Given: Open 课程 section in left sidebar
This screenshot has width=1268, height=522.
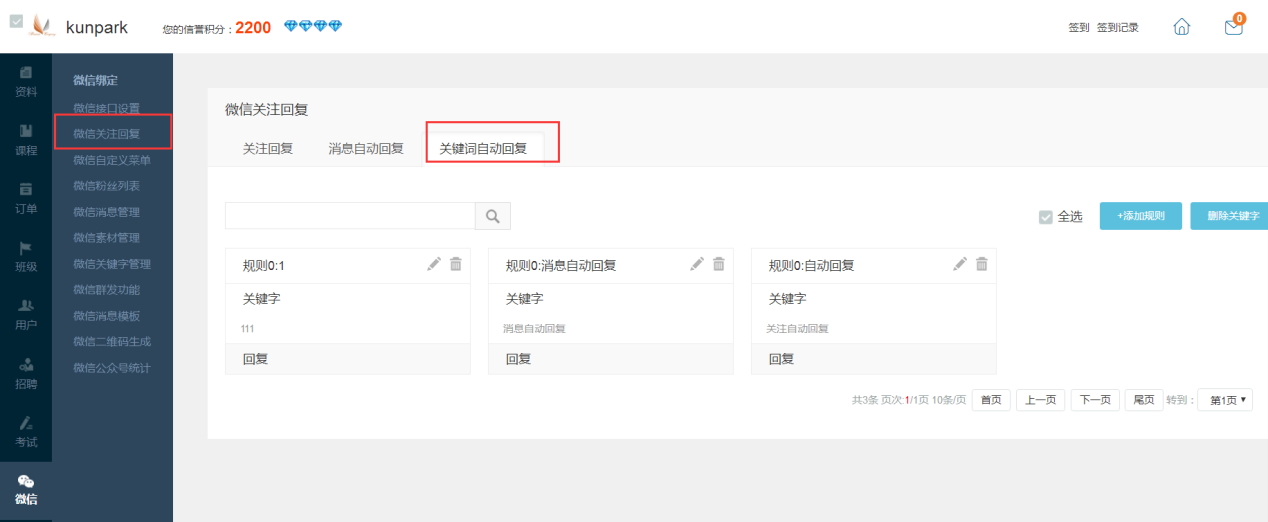Looking at the screenshot, I should 26,141.
